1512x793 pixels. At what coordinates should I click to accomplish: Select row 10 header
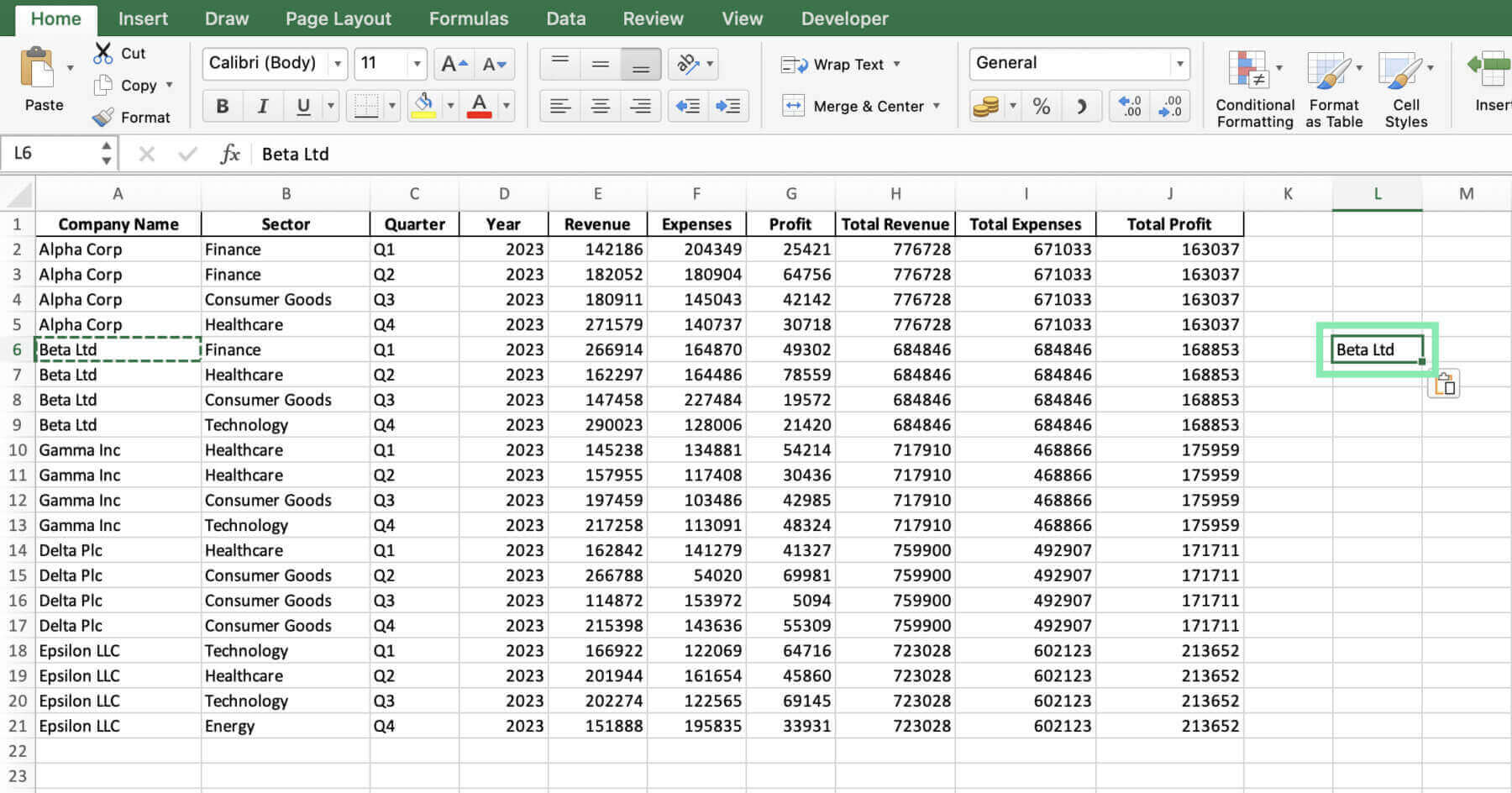(18, 450)
